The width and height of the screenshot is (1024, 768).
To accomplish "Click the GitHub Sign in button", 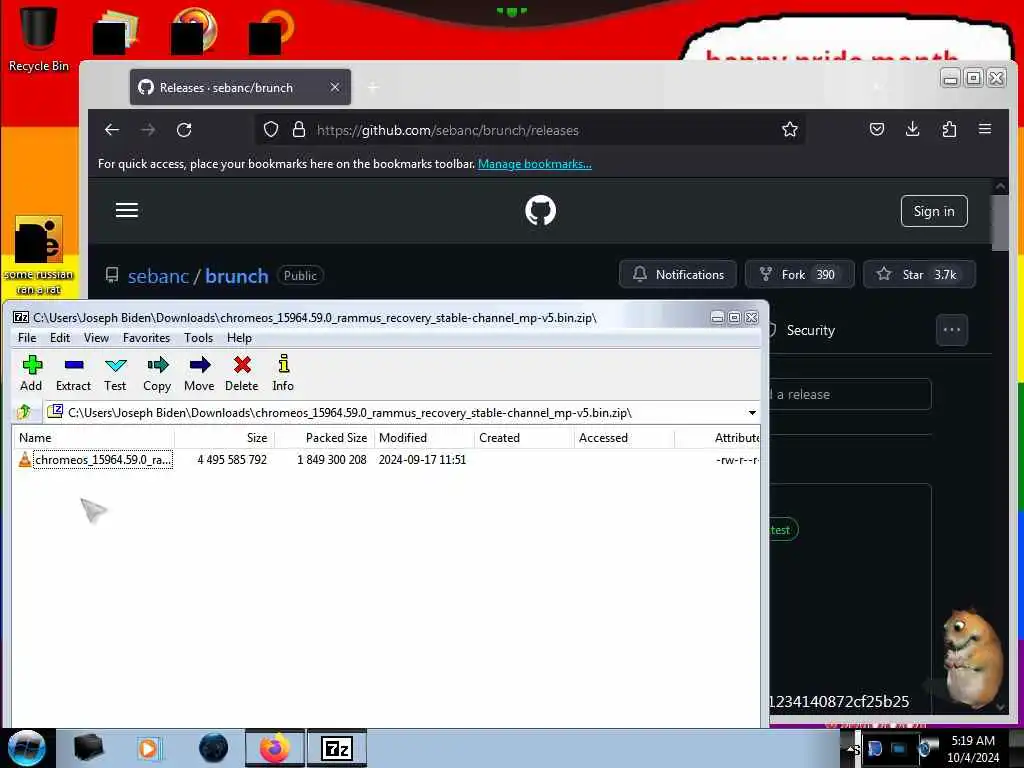I will pos(934,211).
